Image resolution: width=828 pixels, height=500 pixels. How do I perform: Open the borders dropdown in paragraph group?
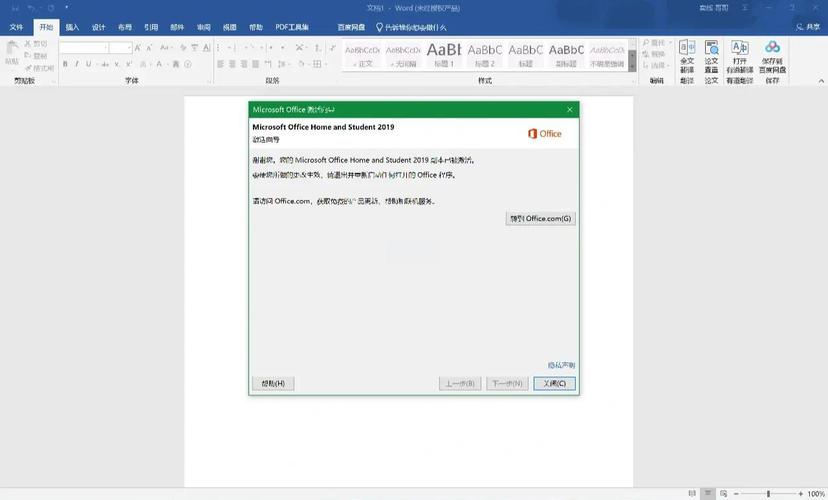pos(319,64)
